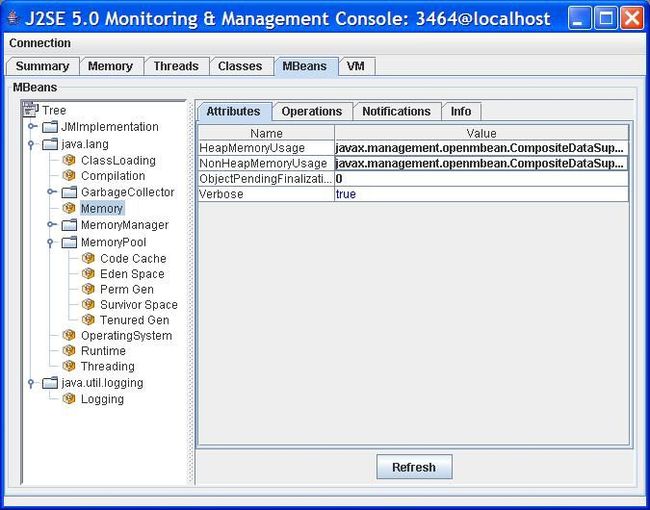Select the ClassLoading tree label
Viewport: 650px width, 510px height.
point(118,160)
